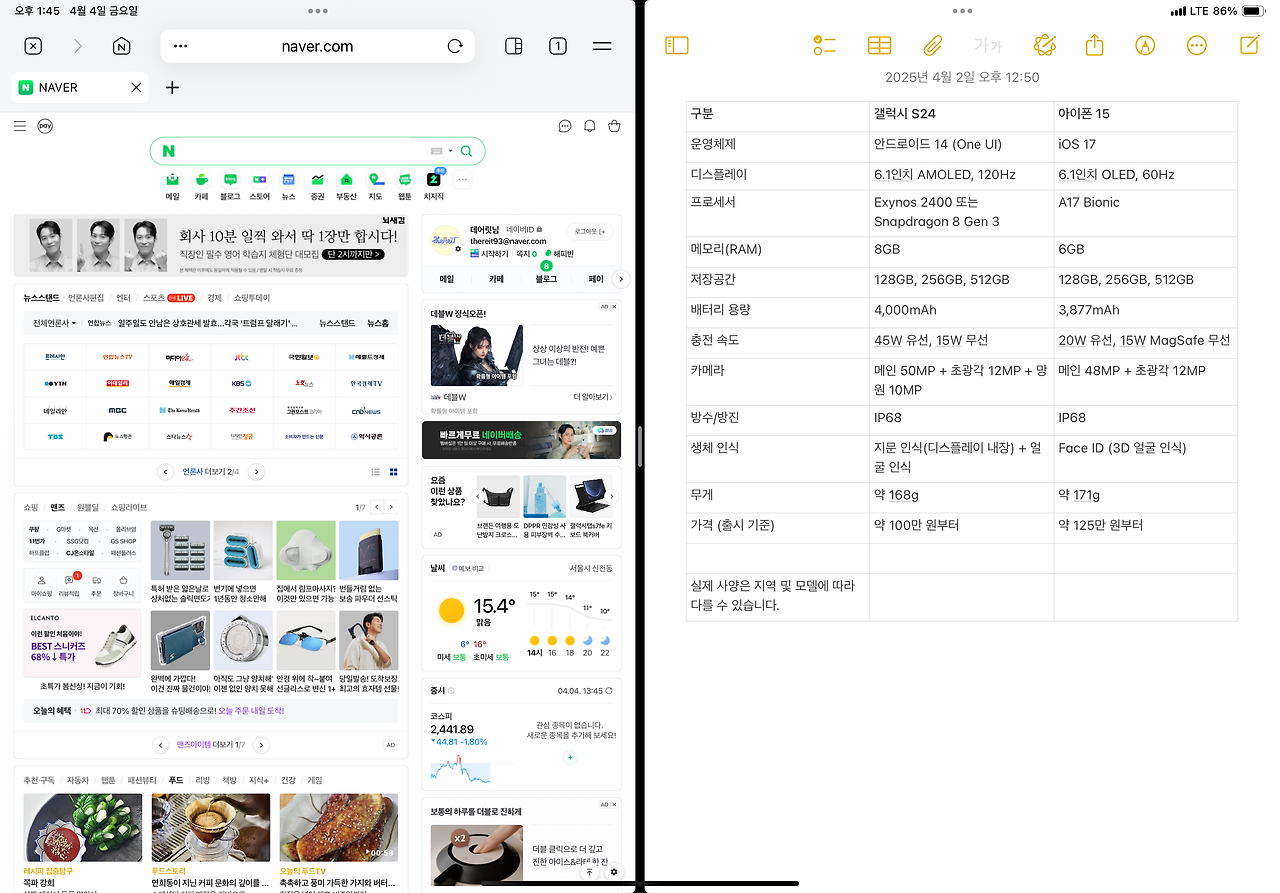Screen dimensions: 1280x893
Task: Open a new browser tab
Action: (172, 88)
